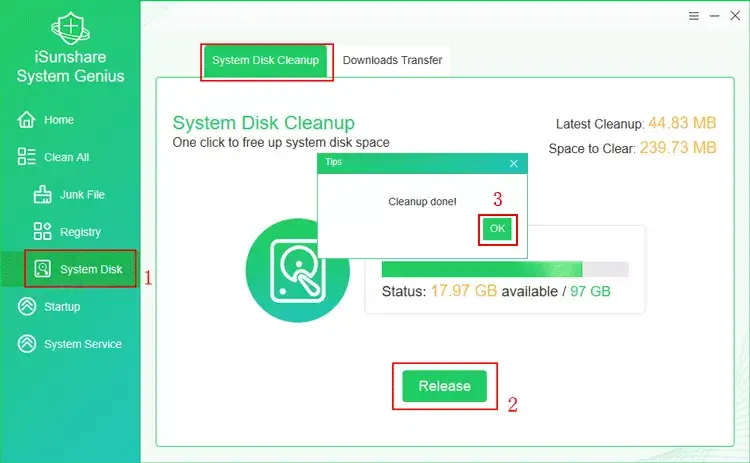Image resolution: width=750 pixels, height=463 pixels.
Task: Click the Registry grid icon
Action: pyautogui.click(x=42, y=231)
